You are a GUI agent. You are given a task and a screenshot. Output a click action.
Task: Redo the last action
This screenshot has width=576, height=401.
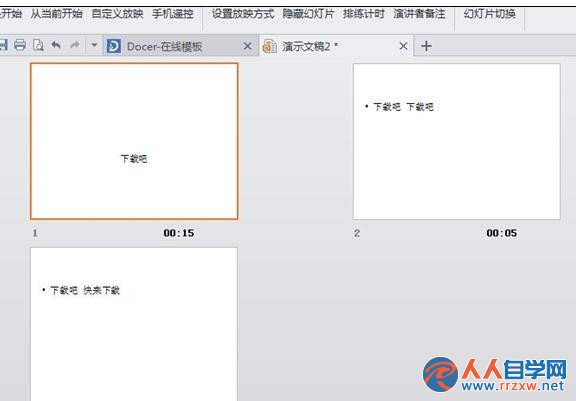(x=75, y=45)
